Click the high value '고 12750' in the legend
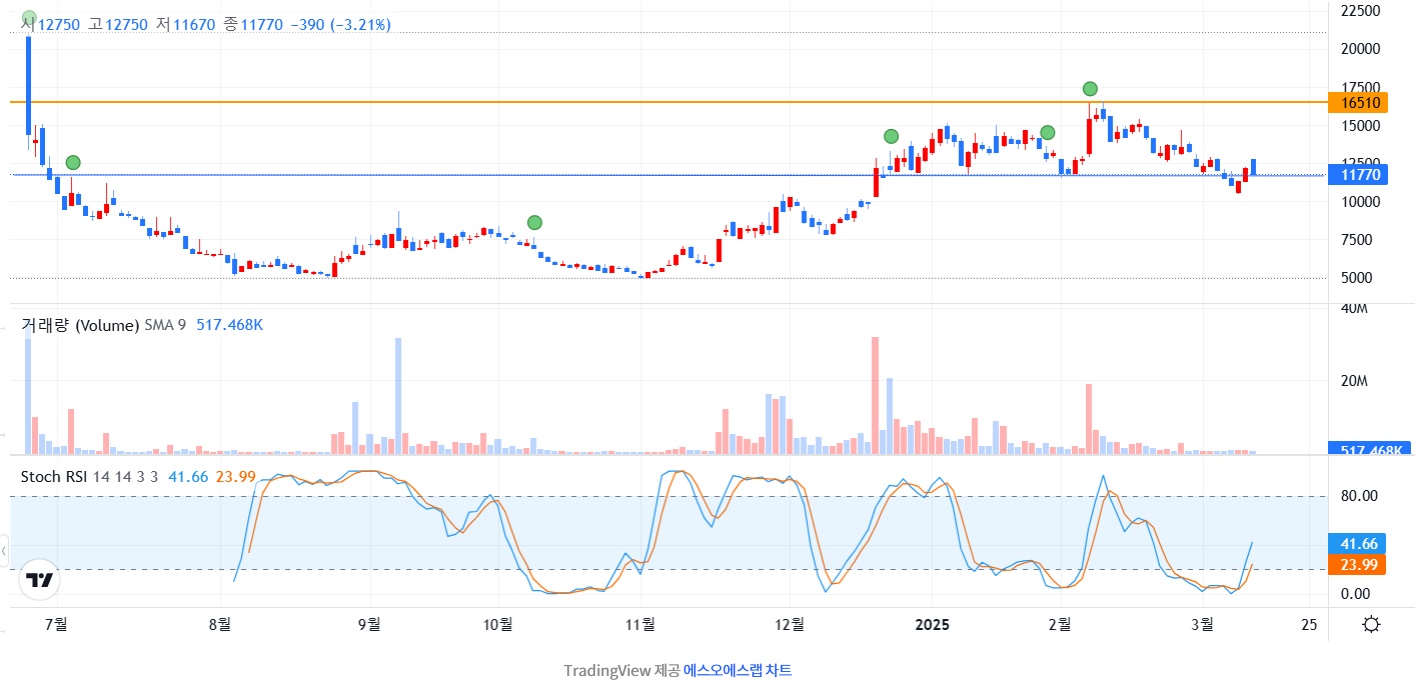Screen dimensions: 1423x698 [x=118, y=24]
